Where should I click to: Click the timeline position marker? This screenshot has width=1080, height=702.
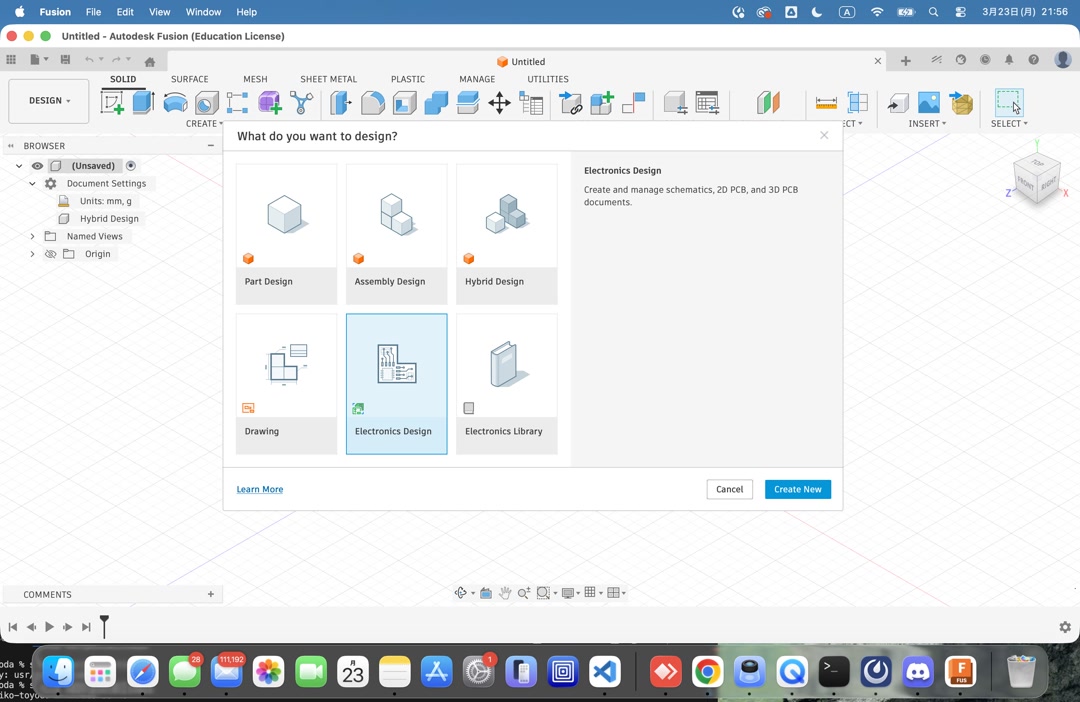point(104,626)
